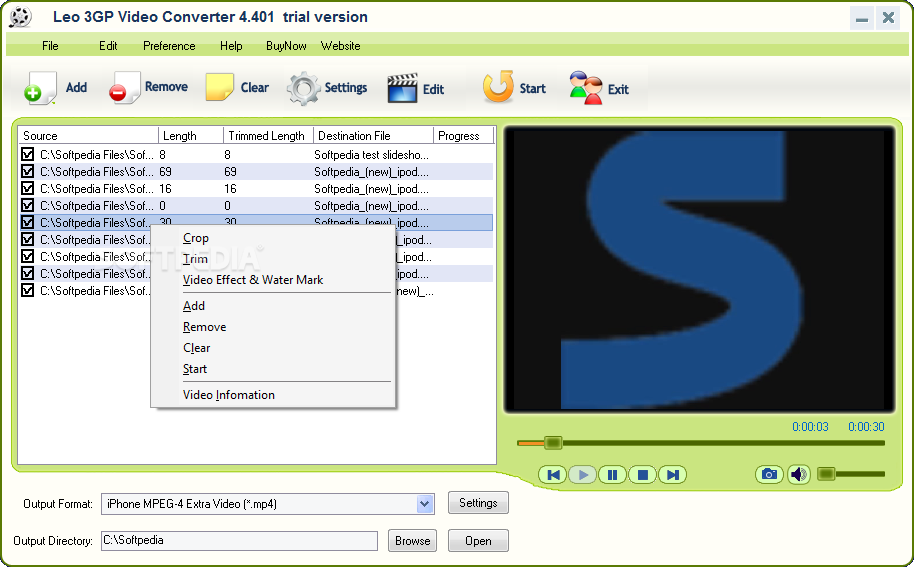
Task: Take a snapshot with the camera icon
Action: (769, 474)
